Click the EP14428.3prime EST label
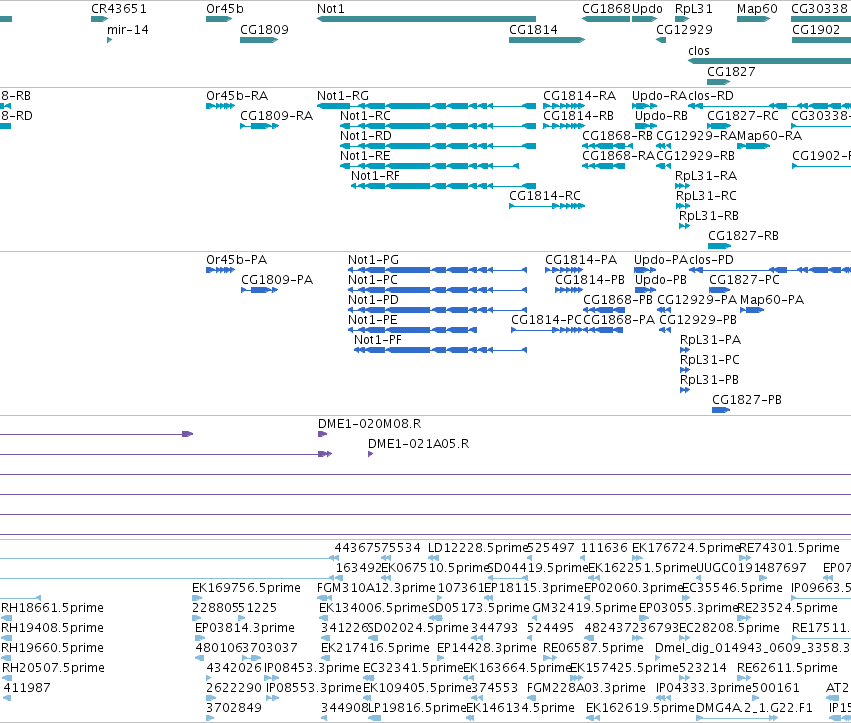 coord(486,648)
